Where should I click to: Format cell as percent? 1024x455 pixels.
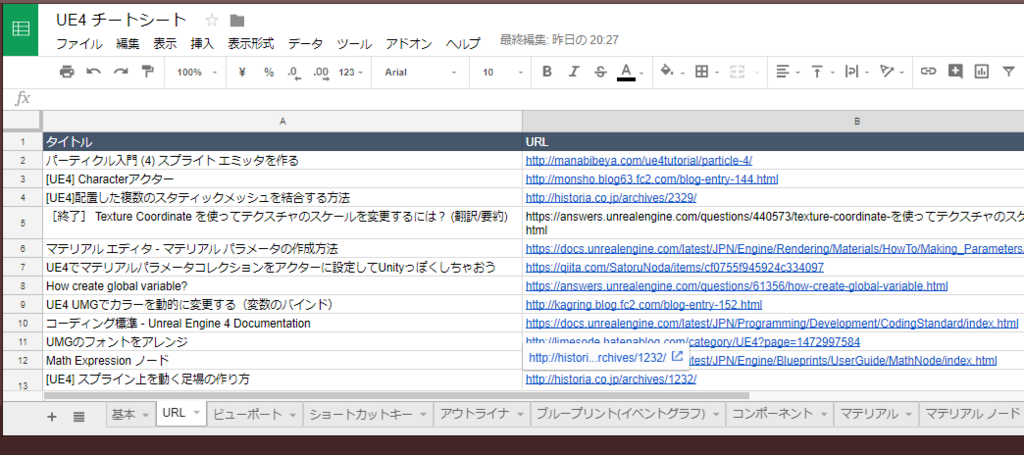pos(268,72)
